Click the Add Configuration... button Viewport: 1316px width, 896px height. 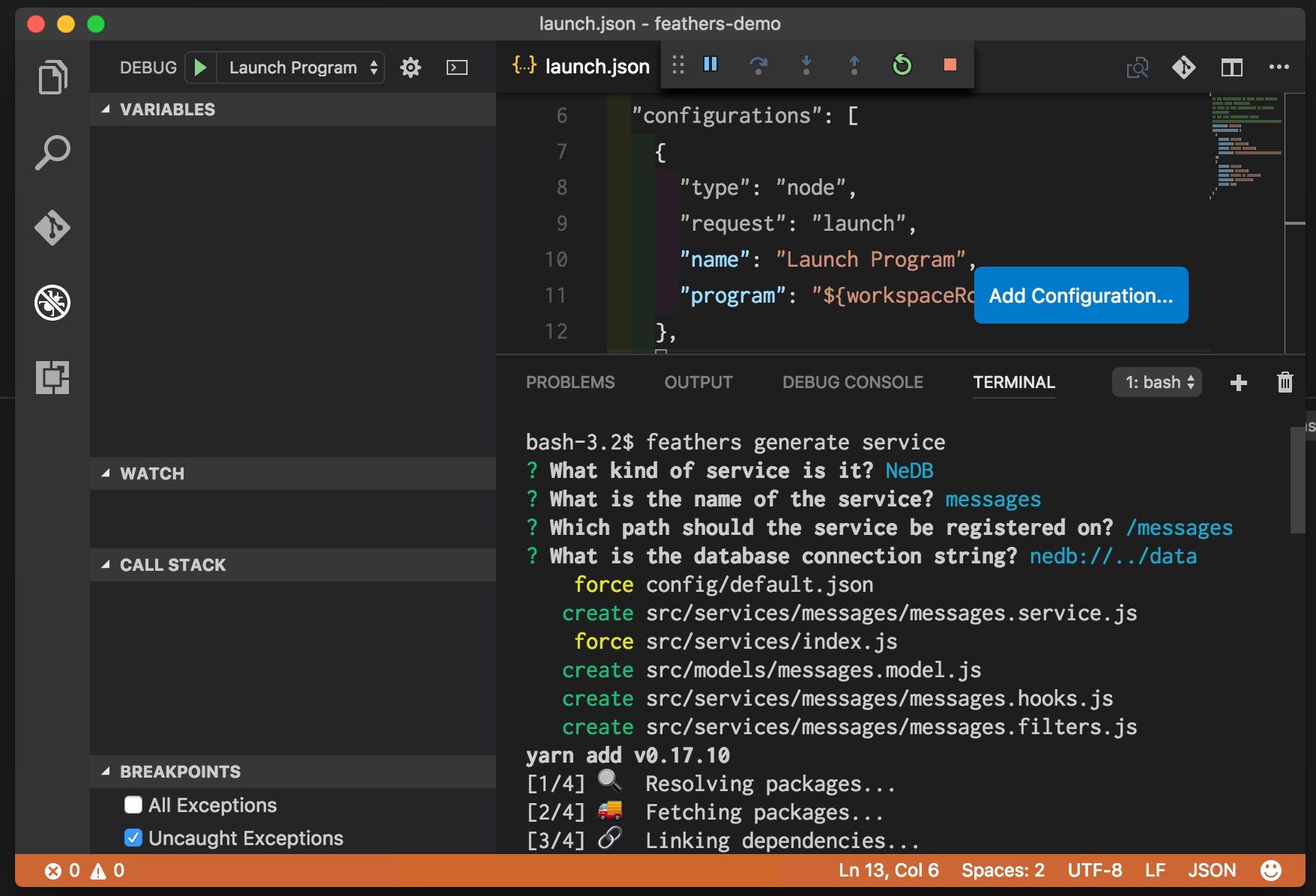[x=1081, y=295]
